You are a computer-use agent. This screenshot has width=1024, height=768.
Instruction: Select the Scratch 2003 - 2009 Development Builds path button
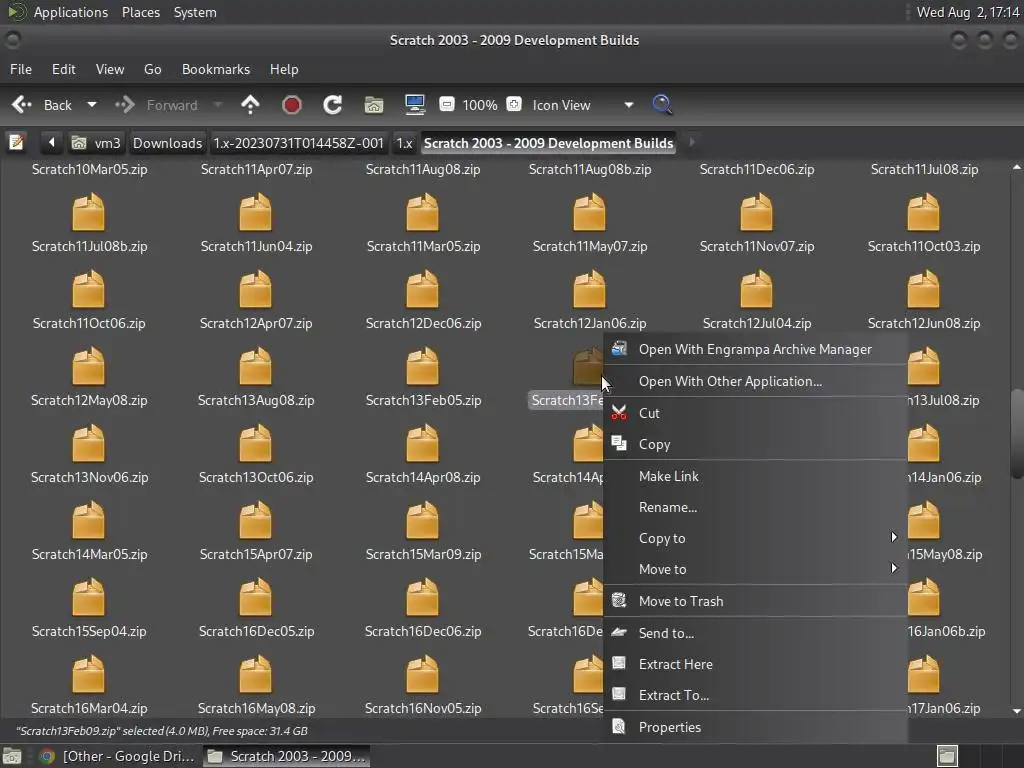coord(549,143)
